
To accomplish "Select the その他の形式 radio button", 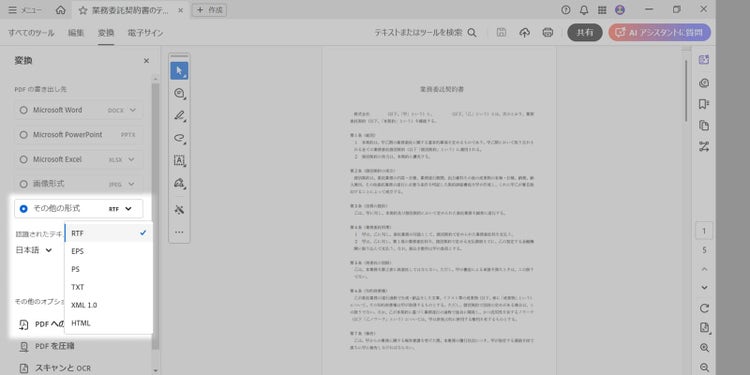I will [x=23, y=209].
